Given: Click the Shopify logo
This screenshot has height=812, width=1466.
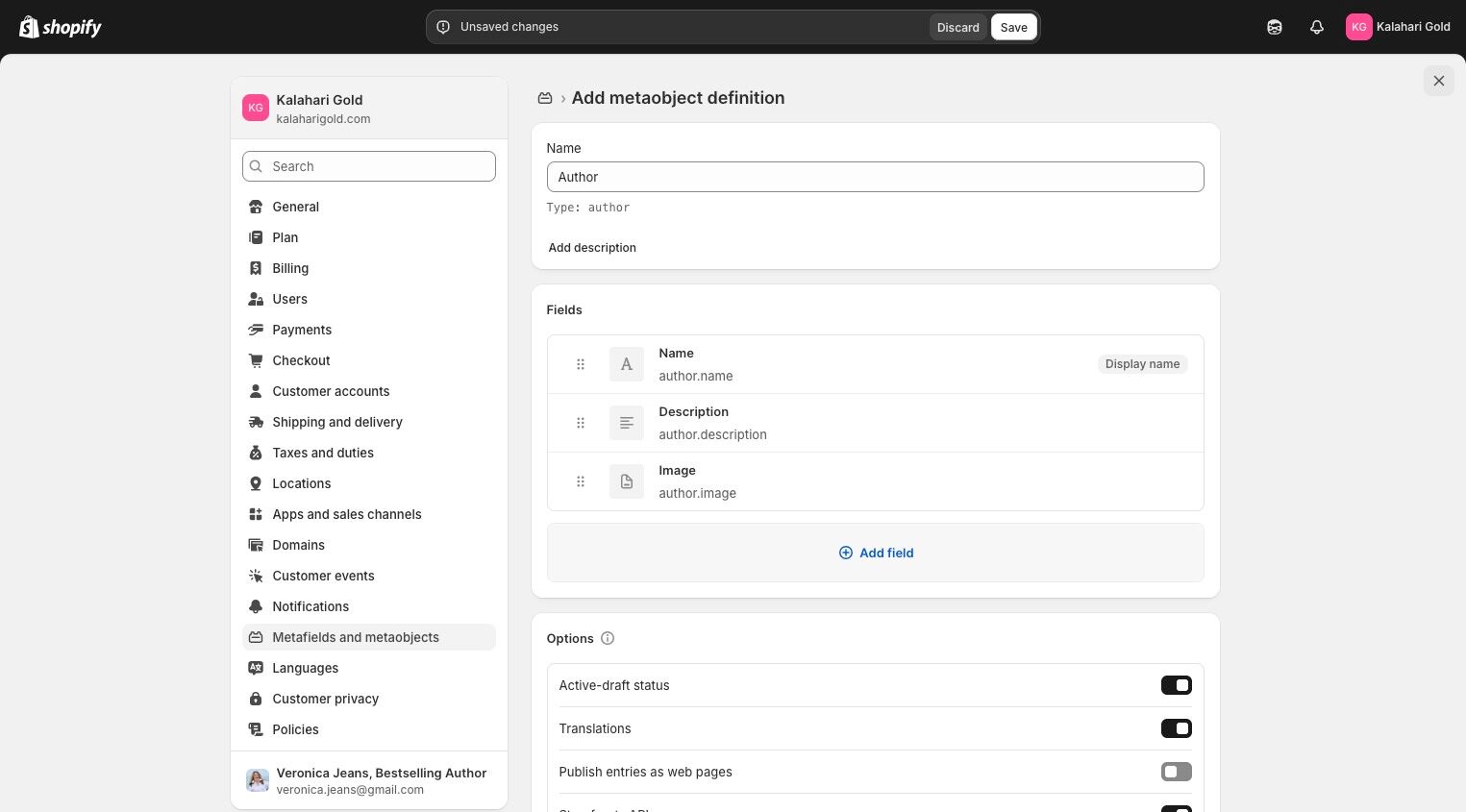Looking at the screenshot, I should coord(61,27).
